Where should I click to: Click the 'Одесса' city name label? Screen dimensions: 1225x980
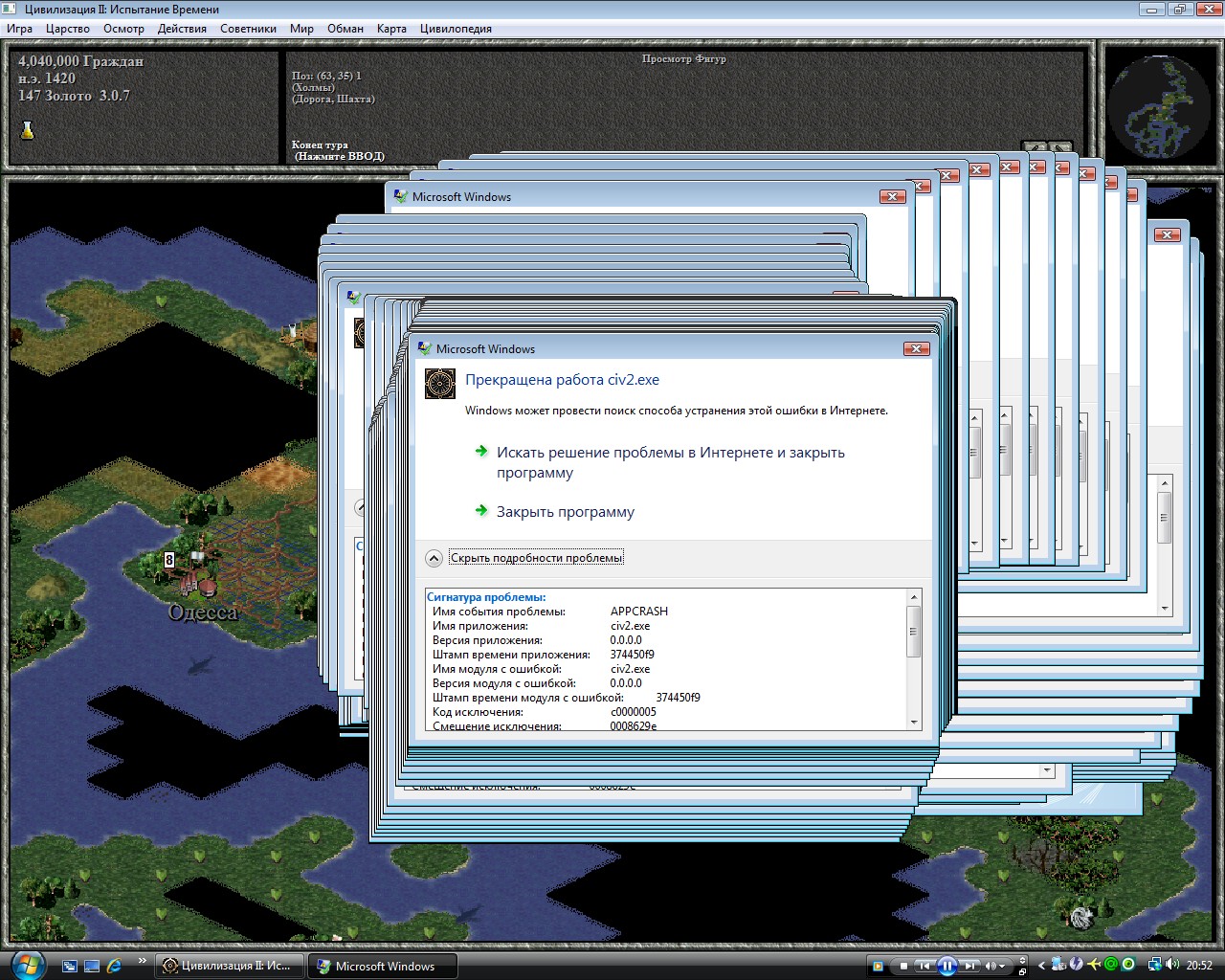[203, 612]
